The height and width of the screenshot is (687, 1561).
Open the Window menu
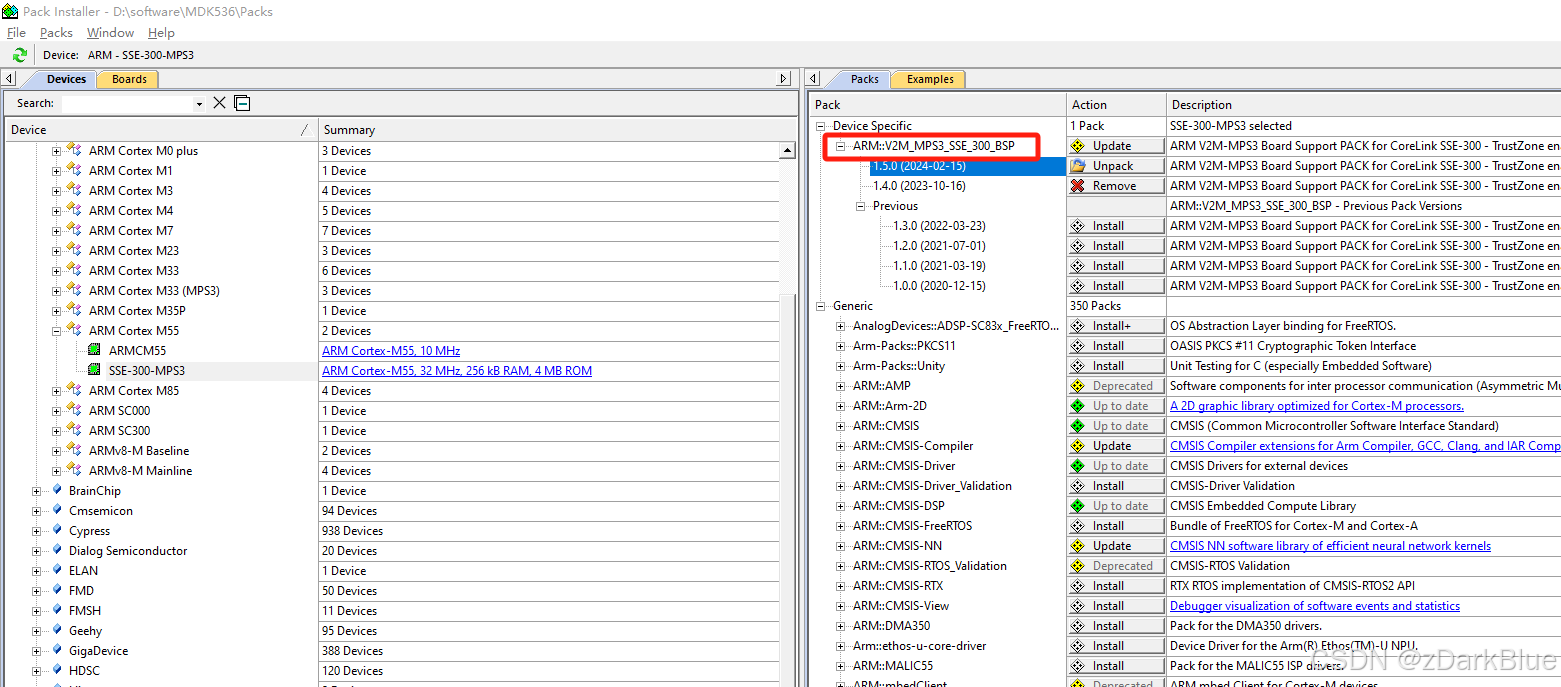tap(110, 33)
